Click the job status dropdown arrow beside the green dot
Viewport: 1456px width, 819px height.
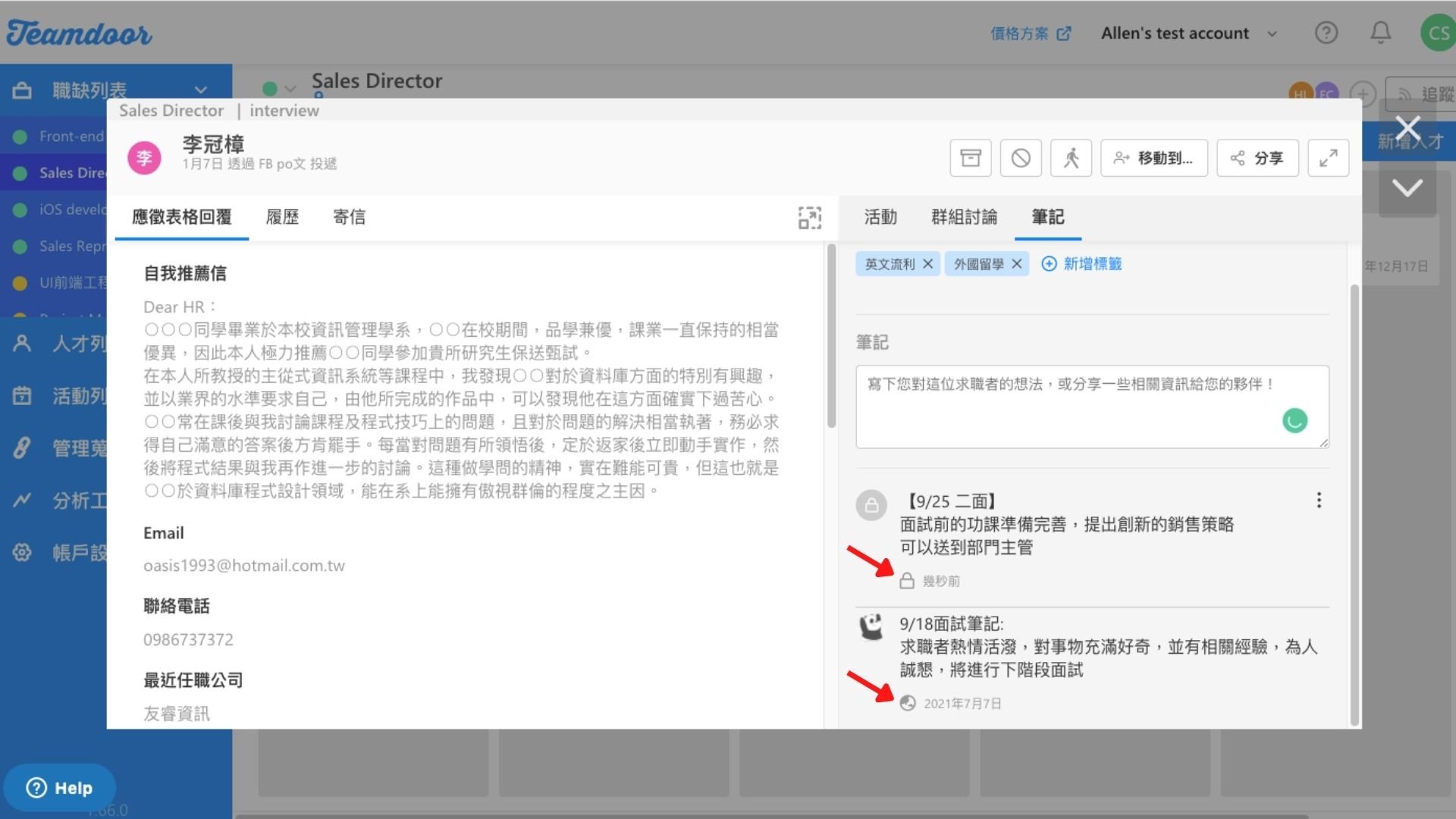coord(290,89)
